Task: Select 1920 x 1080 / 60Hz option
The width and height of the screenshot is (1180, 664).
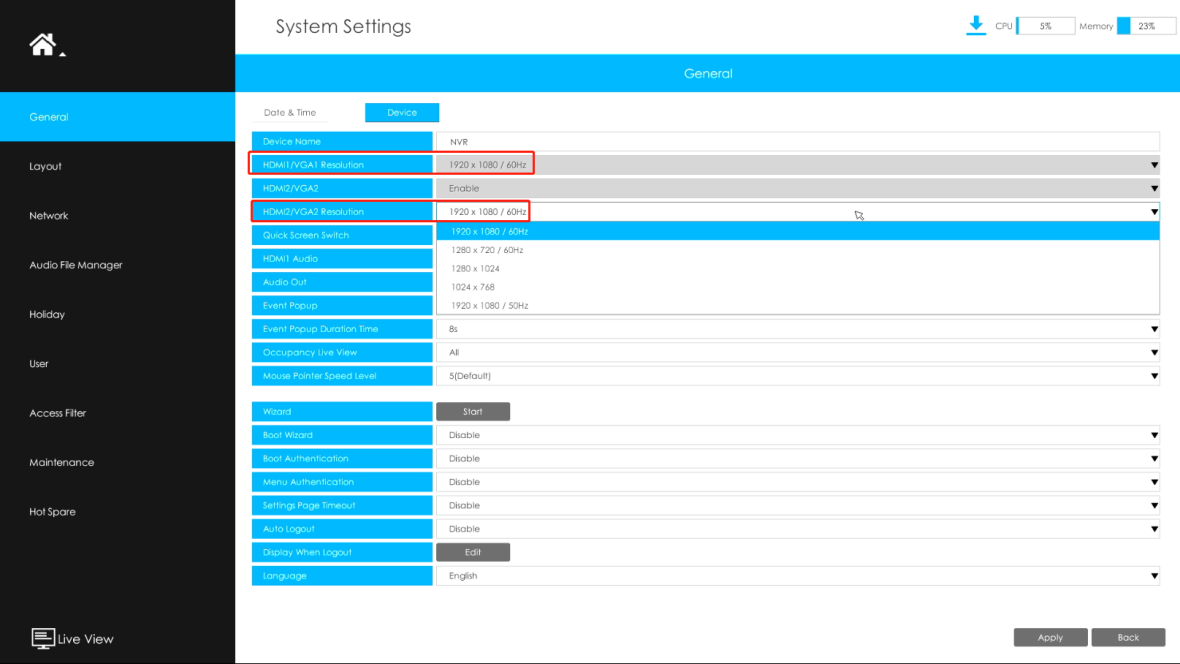Action: pos(798,231)
